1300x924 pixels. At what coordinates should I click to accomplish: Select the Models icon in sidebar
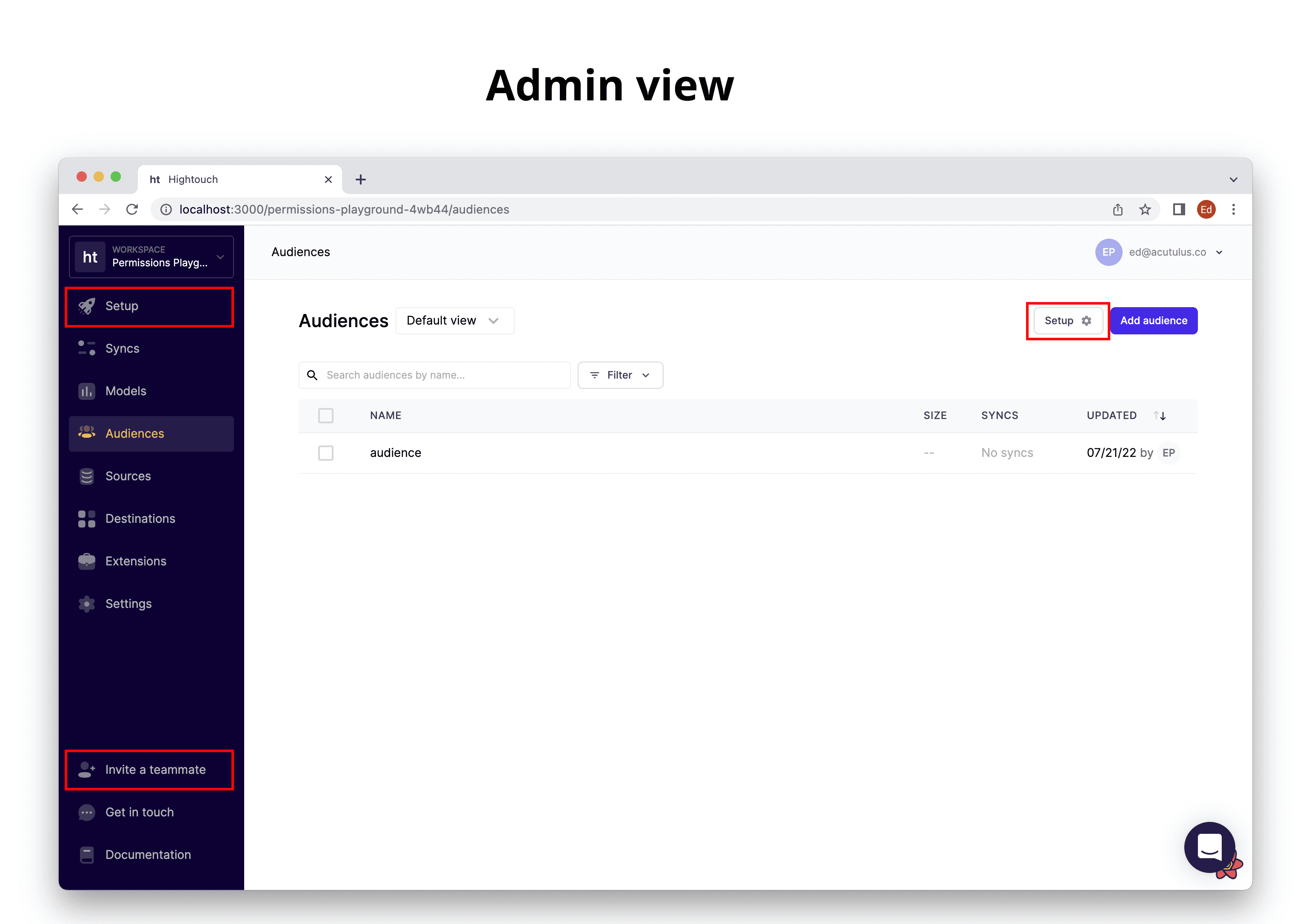[86, 391]
